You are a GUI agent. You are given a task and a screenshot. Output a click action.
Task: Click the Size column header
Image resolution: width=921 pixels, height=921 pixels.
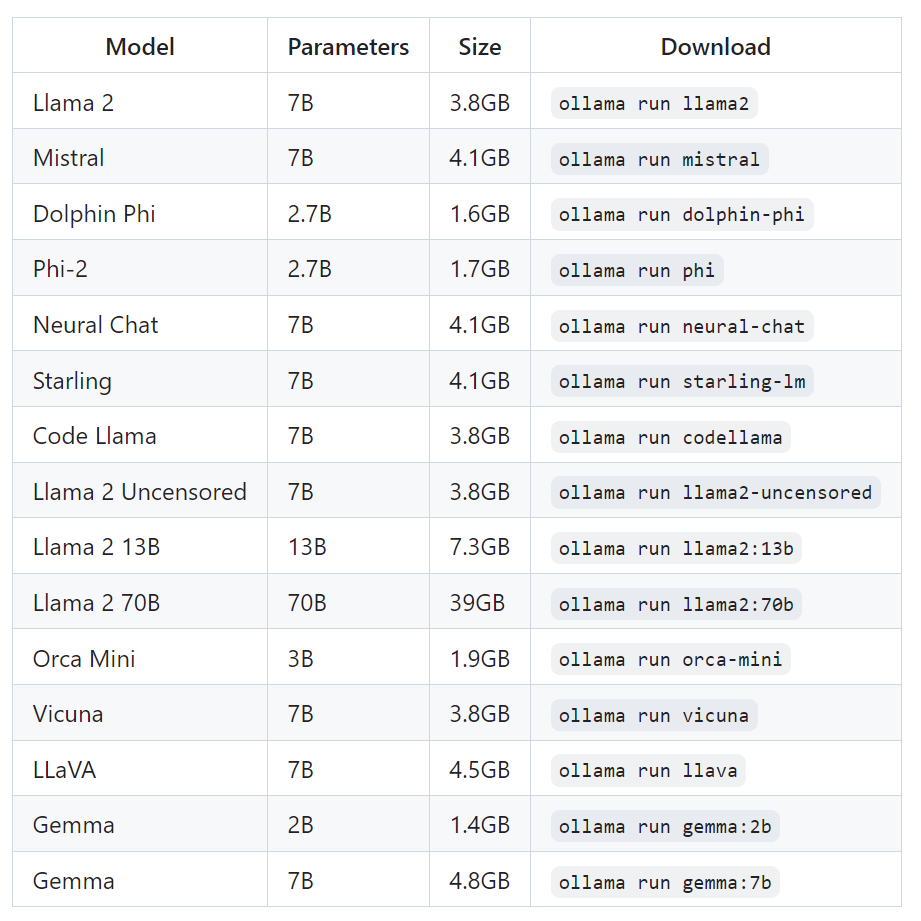tap(480, 47)
